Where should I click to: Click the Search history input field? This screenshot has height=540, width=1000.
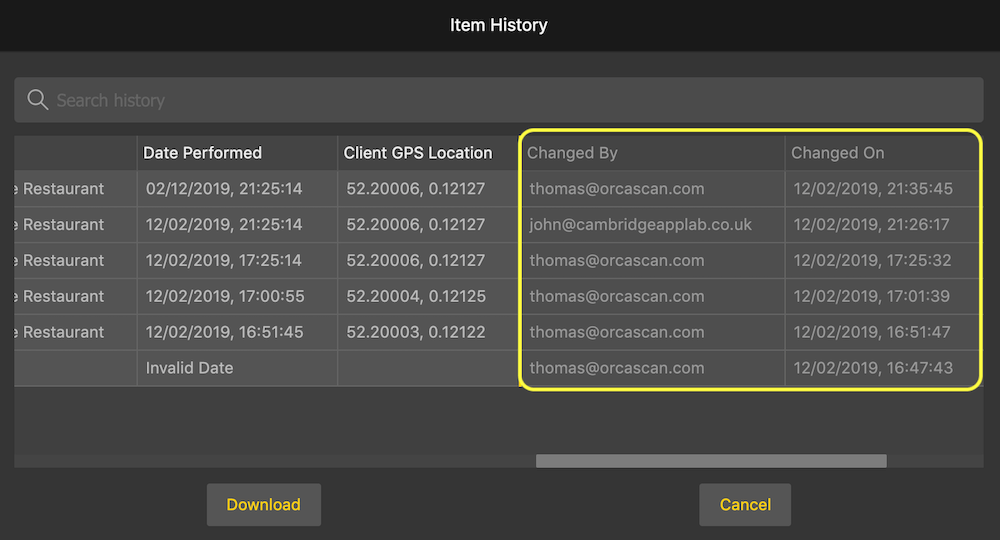(x=500, y=100)
